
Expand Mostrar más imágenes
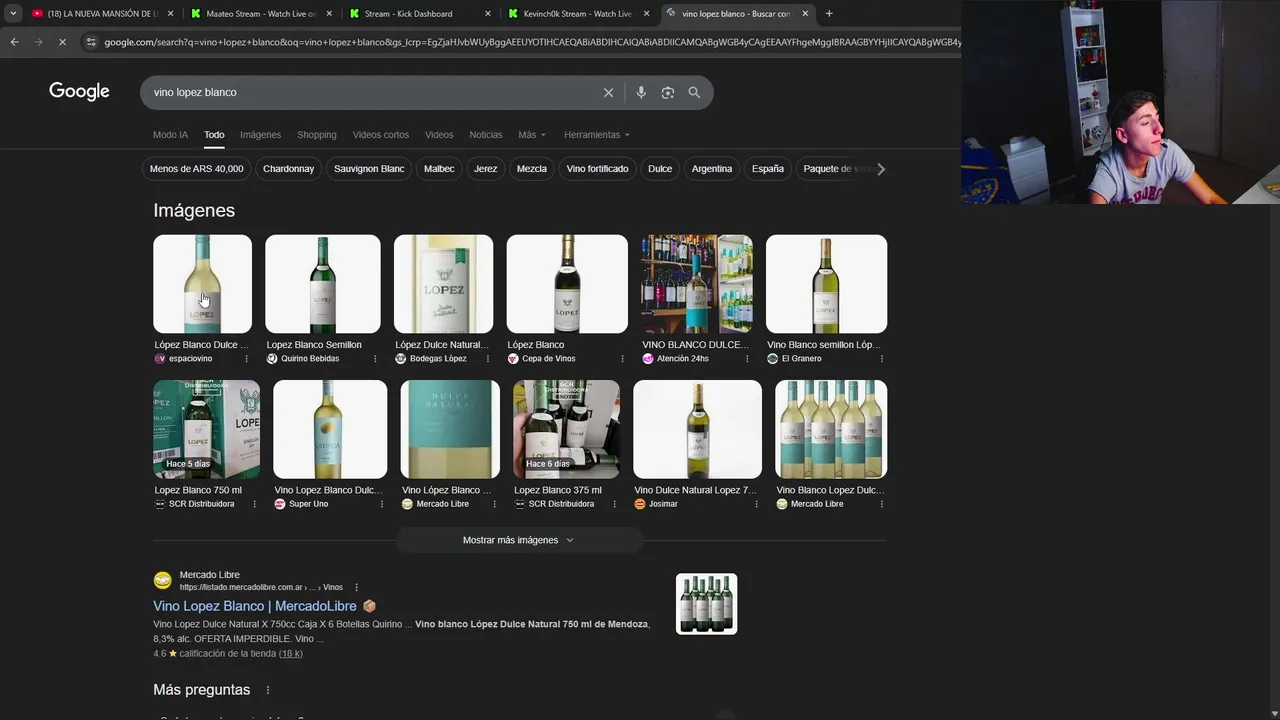click(518, 540)
